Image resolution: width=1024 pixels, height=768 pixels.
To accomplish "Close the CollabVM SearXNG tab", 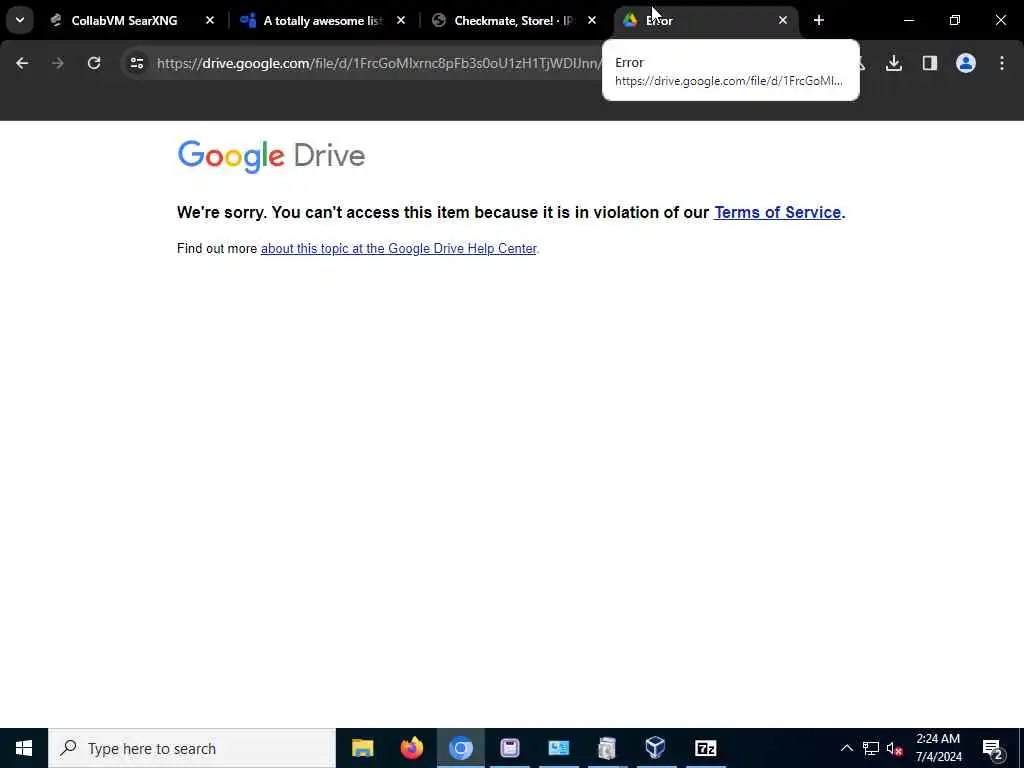I will [210, 20].
